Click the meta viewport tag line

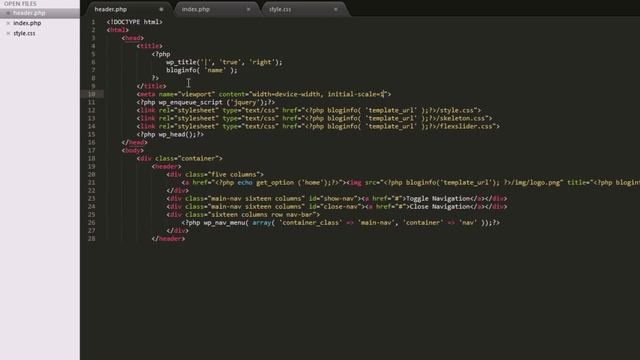264,94
